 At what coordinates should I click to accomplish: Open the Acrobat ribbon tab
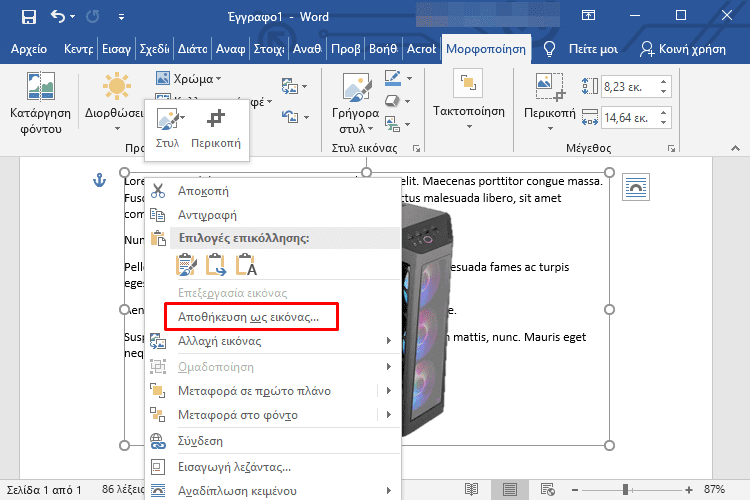pos(421,49)
